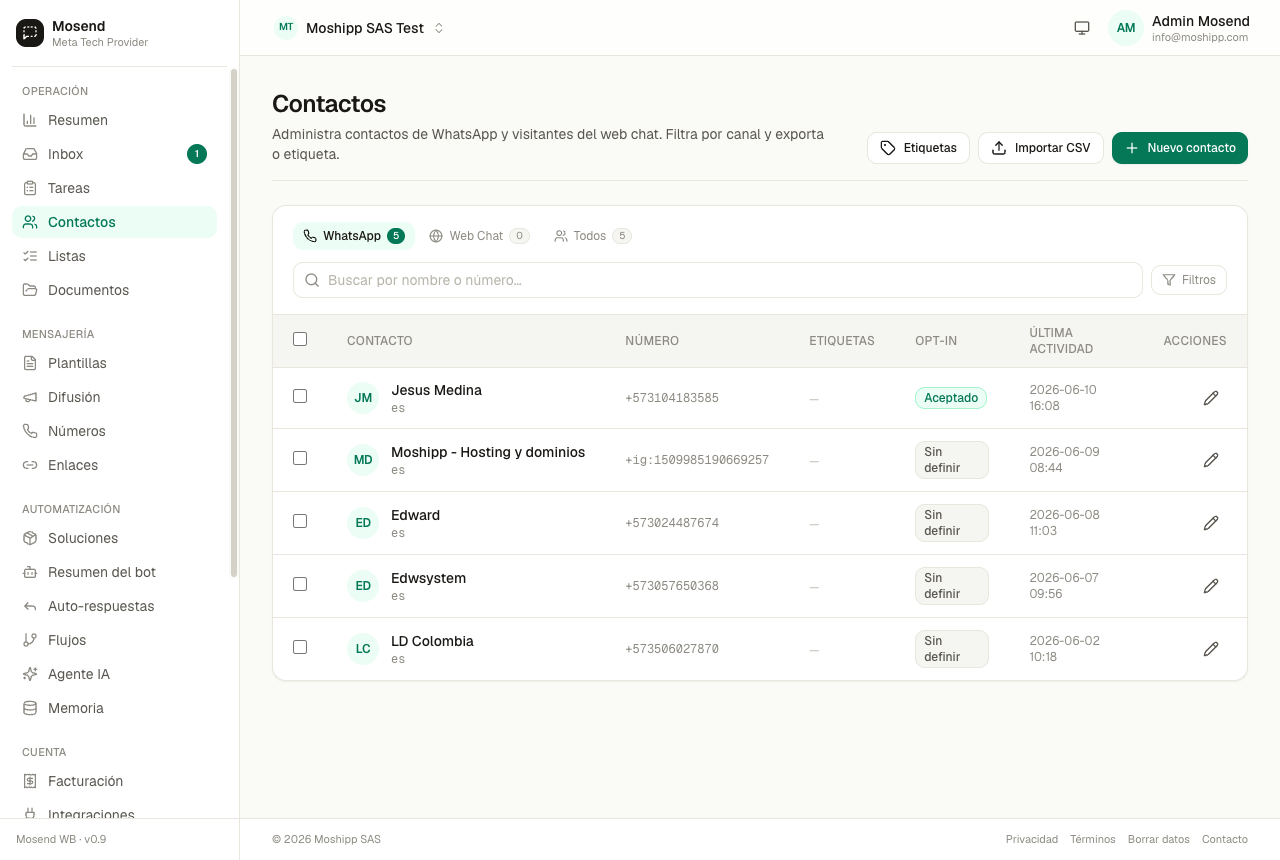Open the Términos footer link

point(1093,839)
